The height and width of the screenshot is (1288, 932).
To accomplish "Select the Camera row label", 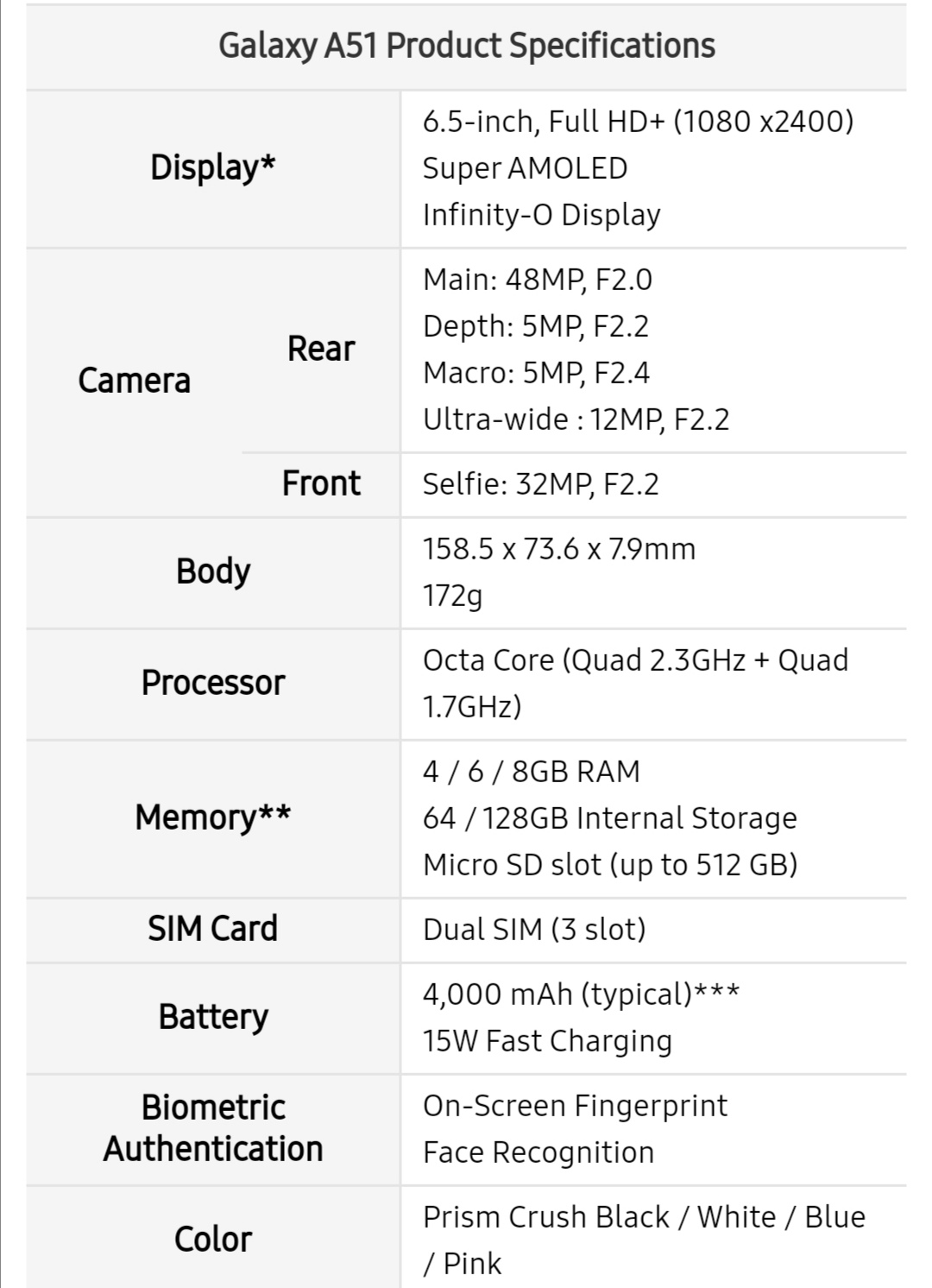I will click(x=135, y=381).
